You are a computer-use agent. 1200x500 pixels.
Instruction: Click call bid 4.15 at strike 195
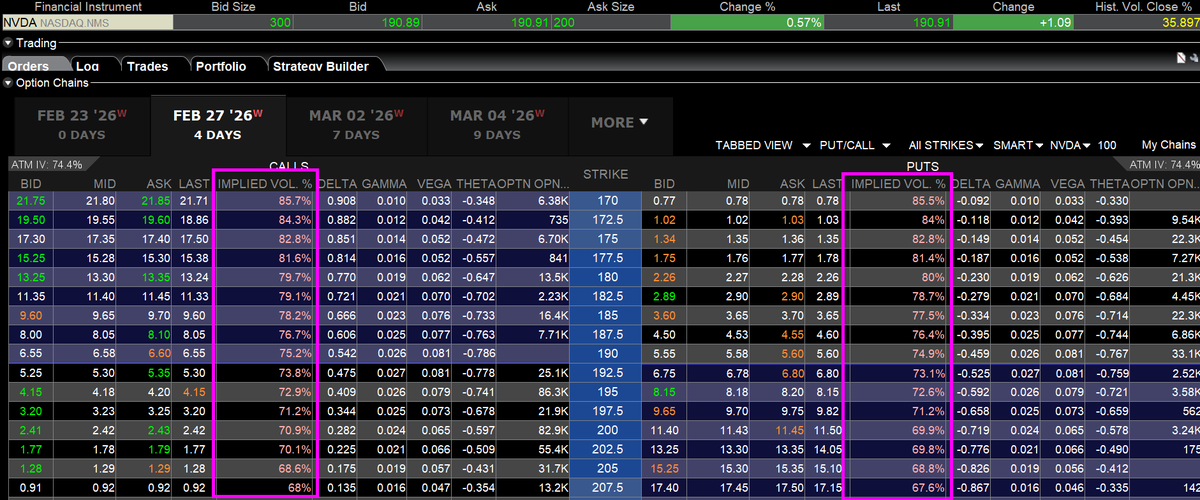(30, 391)
